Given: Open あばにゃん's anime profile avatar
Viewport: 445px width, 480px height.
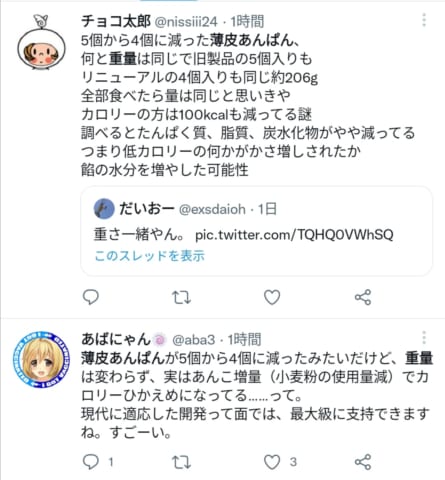Looking at the screenshot, I should coord(41,359).
